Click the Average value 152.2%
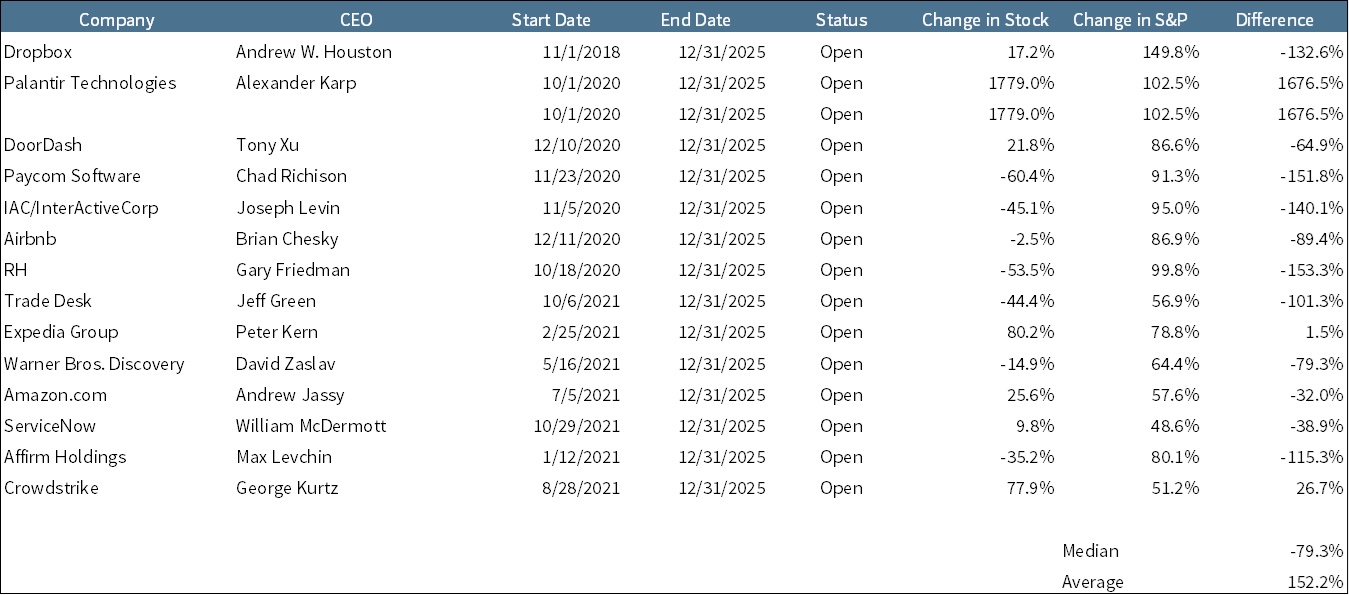The width and height of the screenshot is (1349, 595). pyautogui.click(x=1316, y=582)
